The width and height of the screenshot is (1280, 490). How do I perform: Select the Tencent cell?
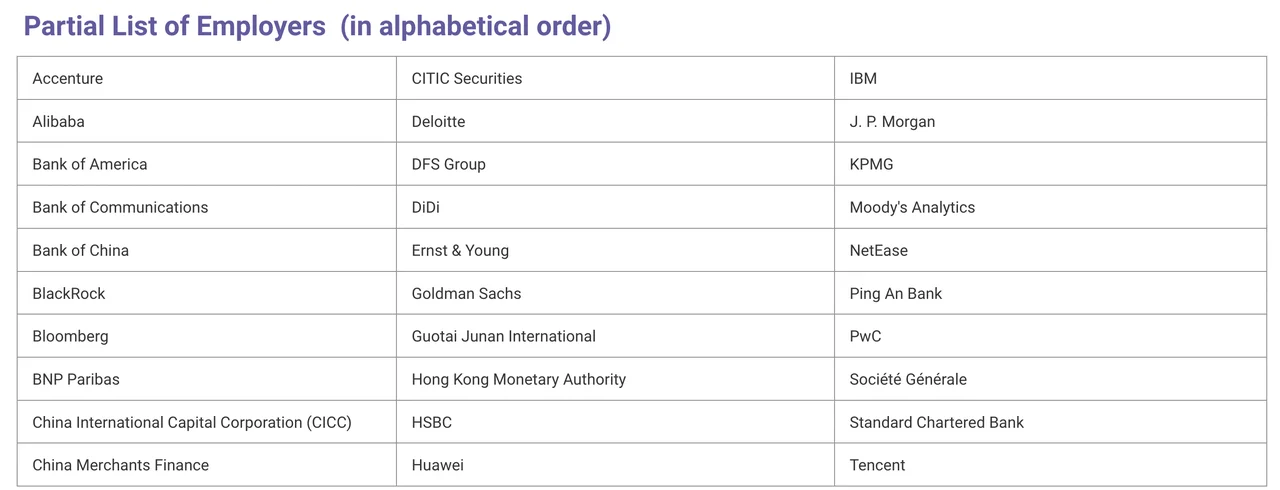click(x=878, y=466)
